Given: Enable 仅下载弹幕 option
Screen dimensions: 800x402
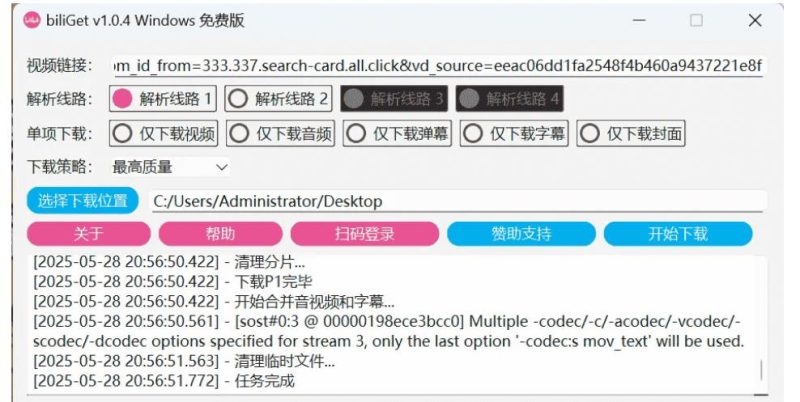Looking at the screenshot, I should (397, 134).
